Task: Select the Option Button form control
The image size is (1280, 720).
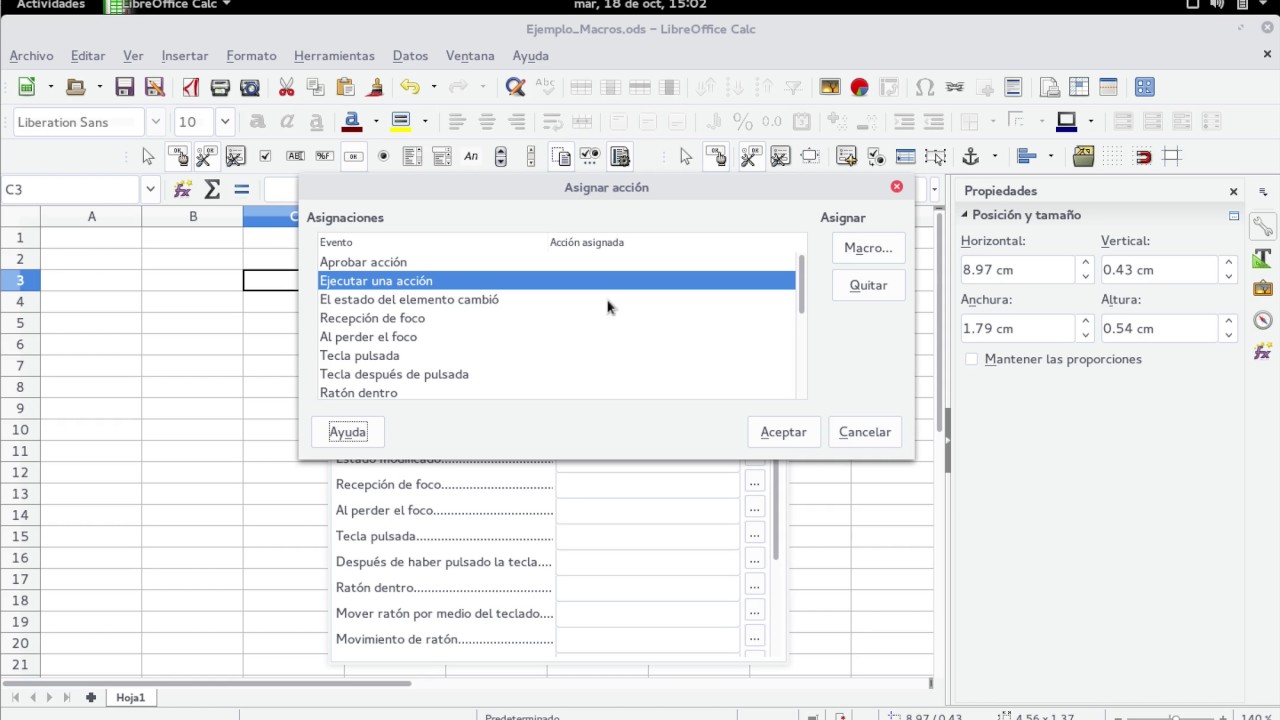Action: coord(383,156)
